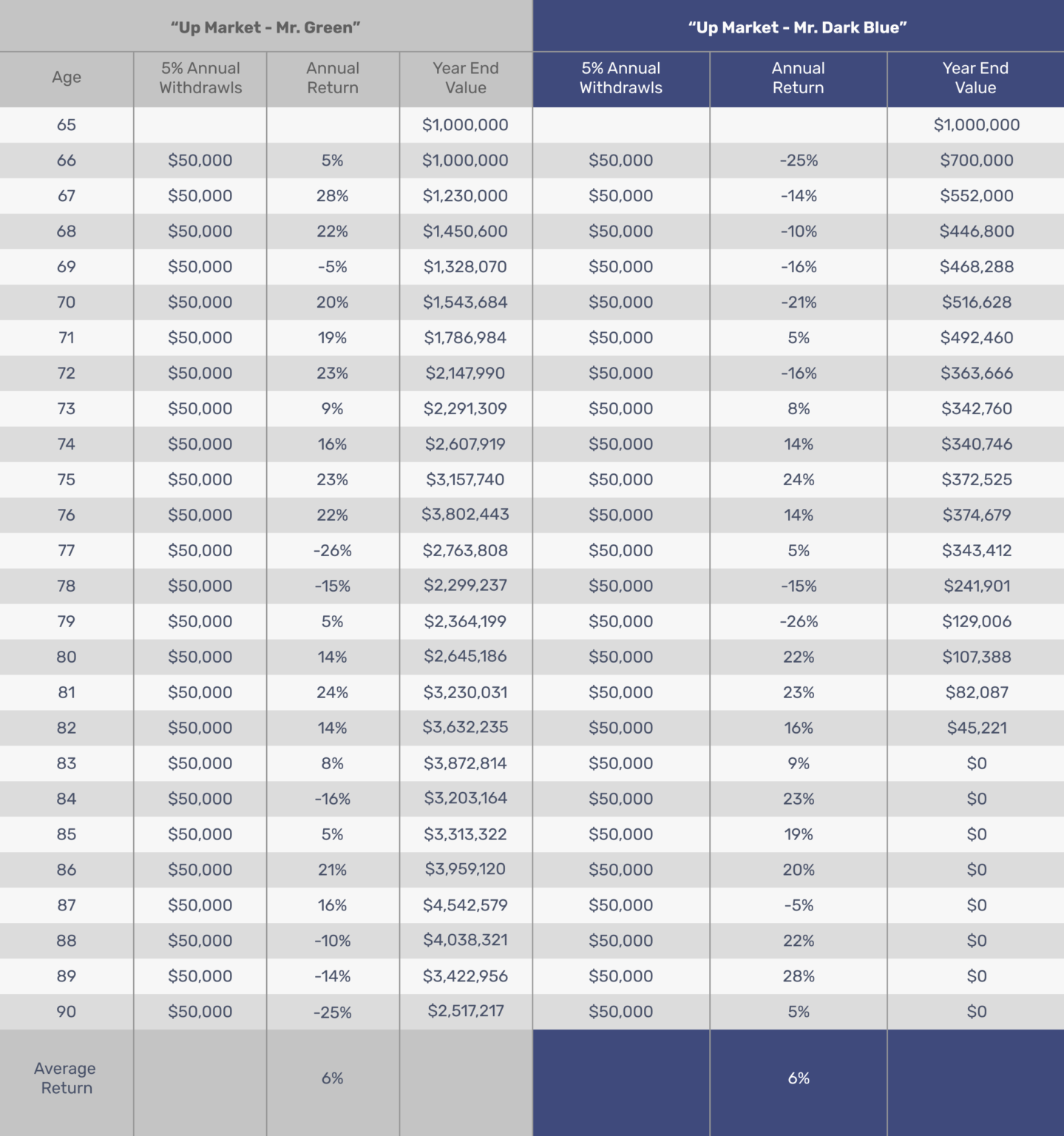Click the $3,157,740 year end value
Image resolution: width=1064 pixels, height=1136 pixels.
coord(465,480)
